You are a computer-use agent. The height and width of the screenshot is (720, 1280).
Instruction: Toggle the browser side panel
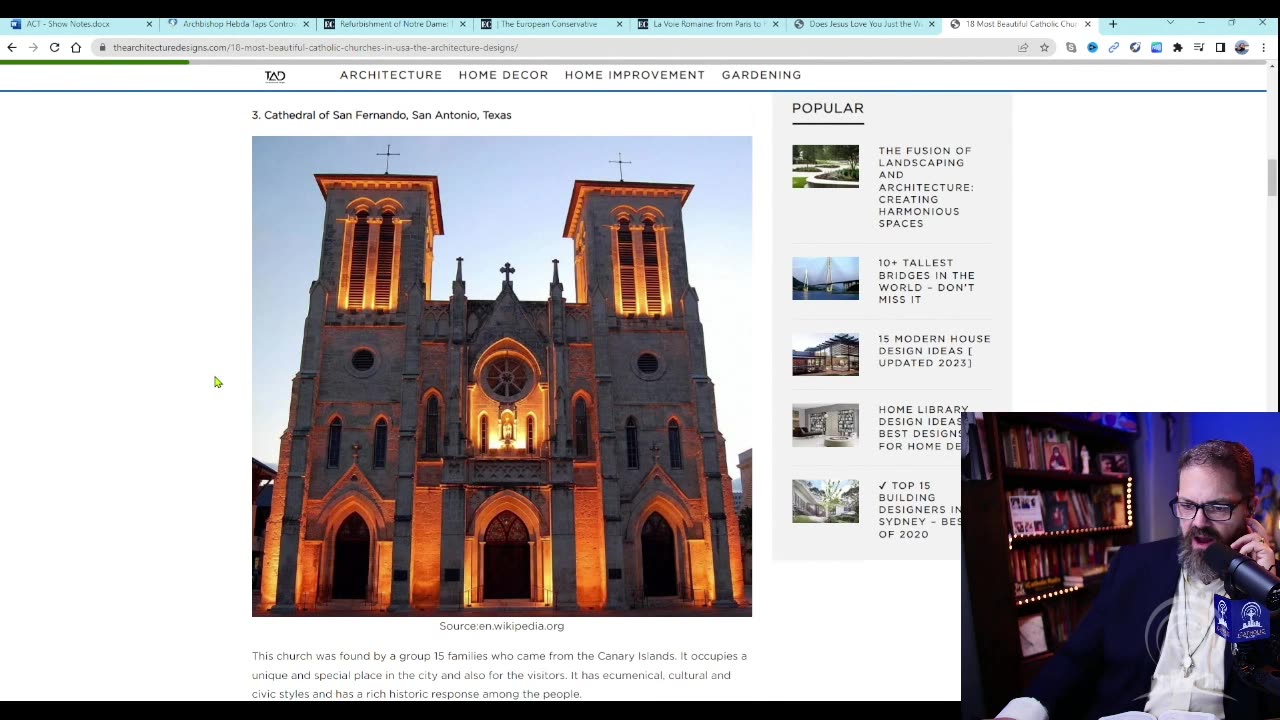click(x=1220, y=47)
